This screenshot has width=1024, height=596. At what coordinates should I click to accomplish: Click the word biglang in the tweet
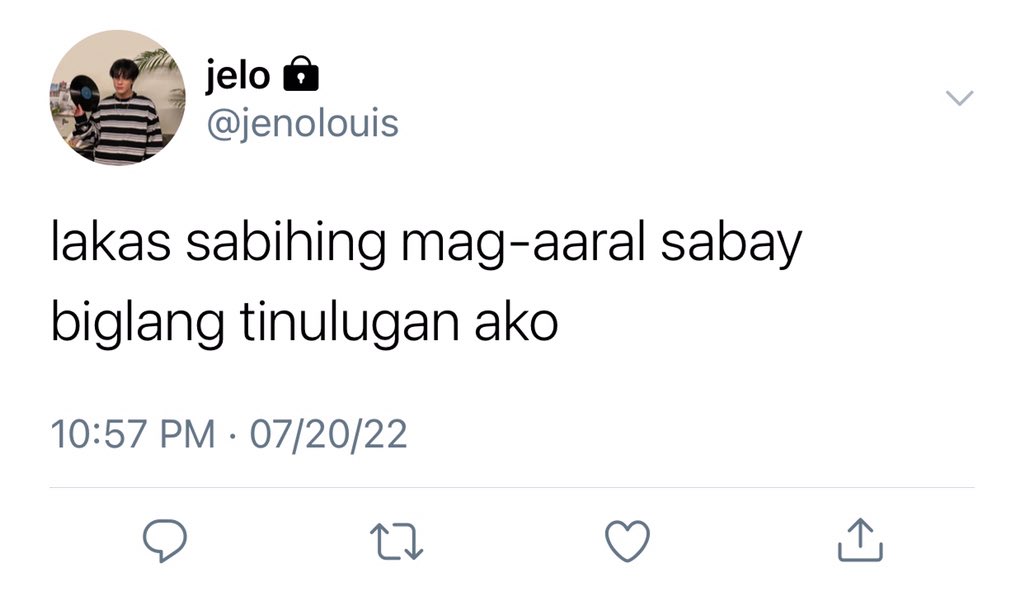138,321
